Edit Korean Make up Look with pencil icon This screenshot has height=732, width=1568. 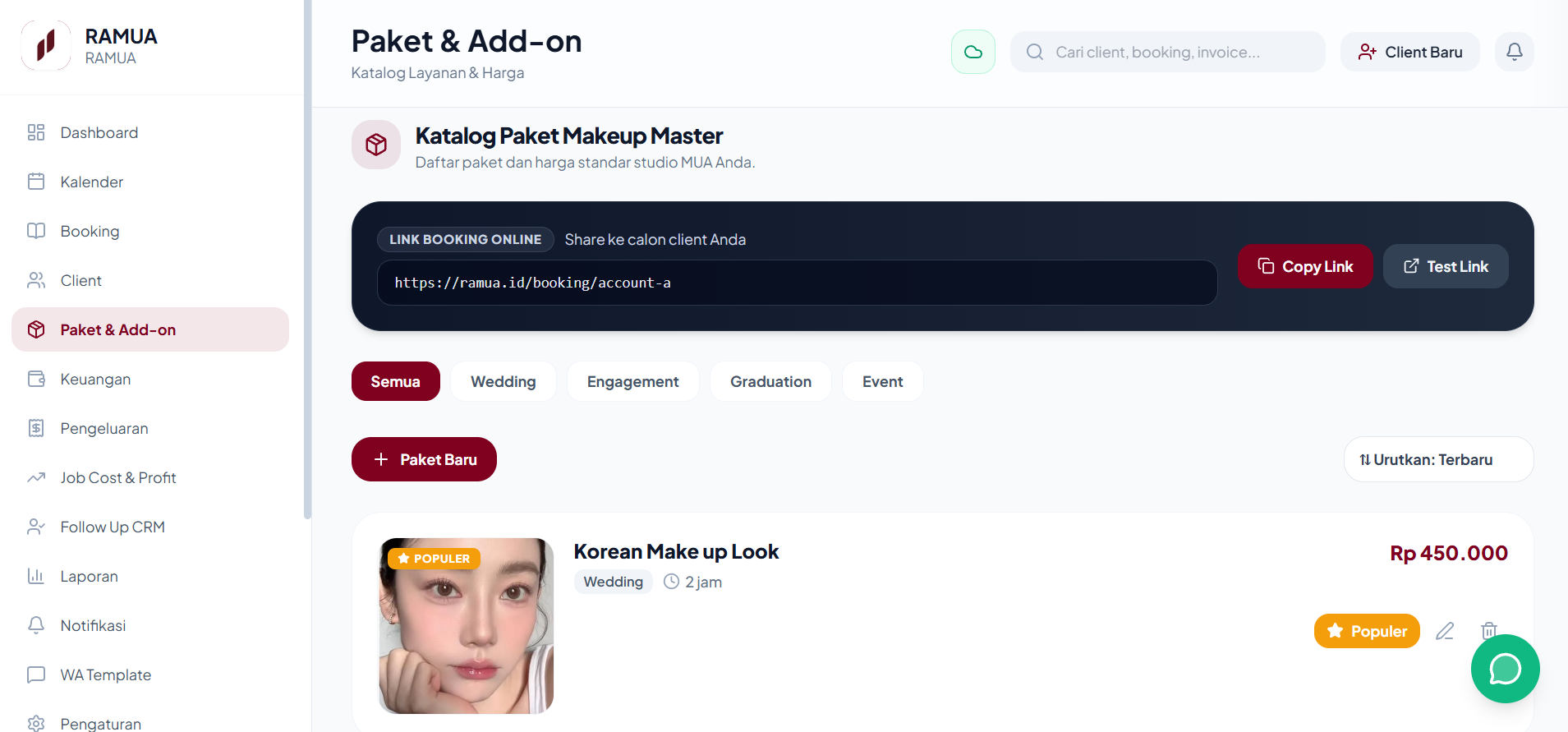1445,631
